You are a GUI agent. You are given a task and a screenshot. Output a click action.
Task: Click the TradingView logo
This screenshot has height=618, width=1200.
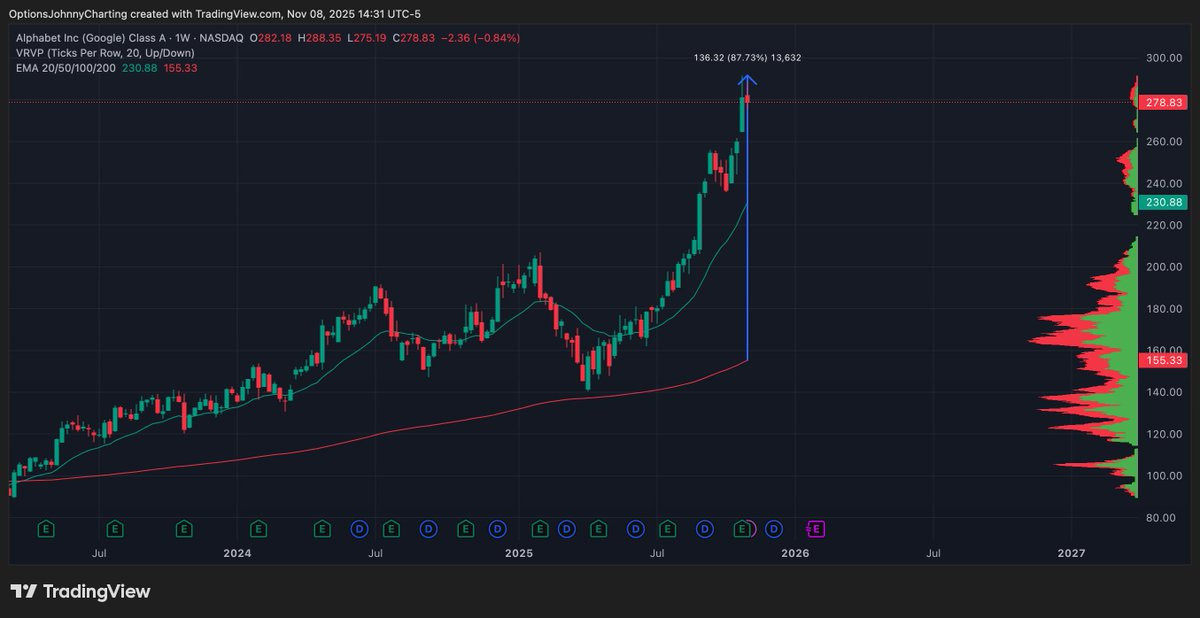[80, 591]
